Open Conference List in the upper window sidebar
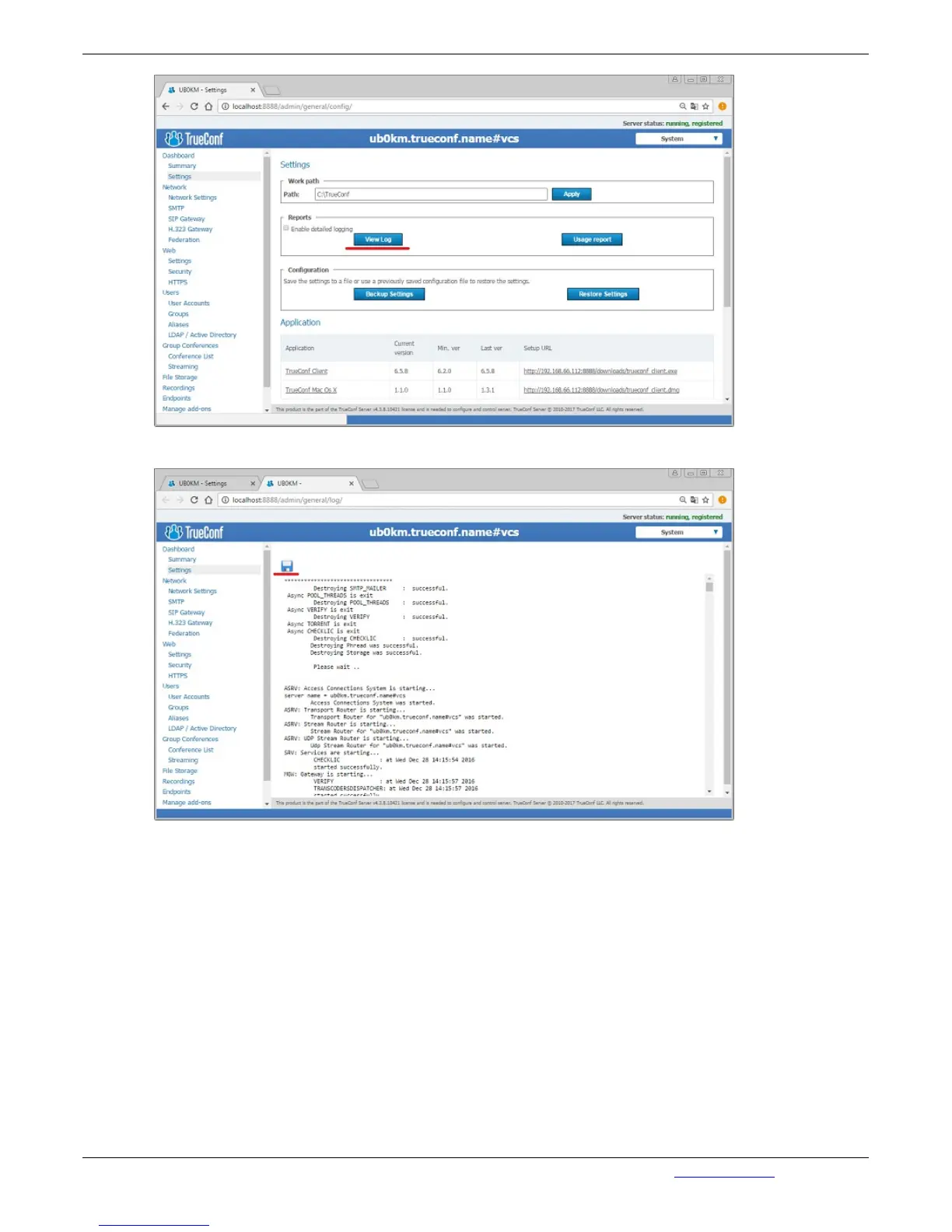 pyautogui.click(x=191, y=356)
